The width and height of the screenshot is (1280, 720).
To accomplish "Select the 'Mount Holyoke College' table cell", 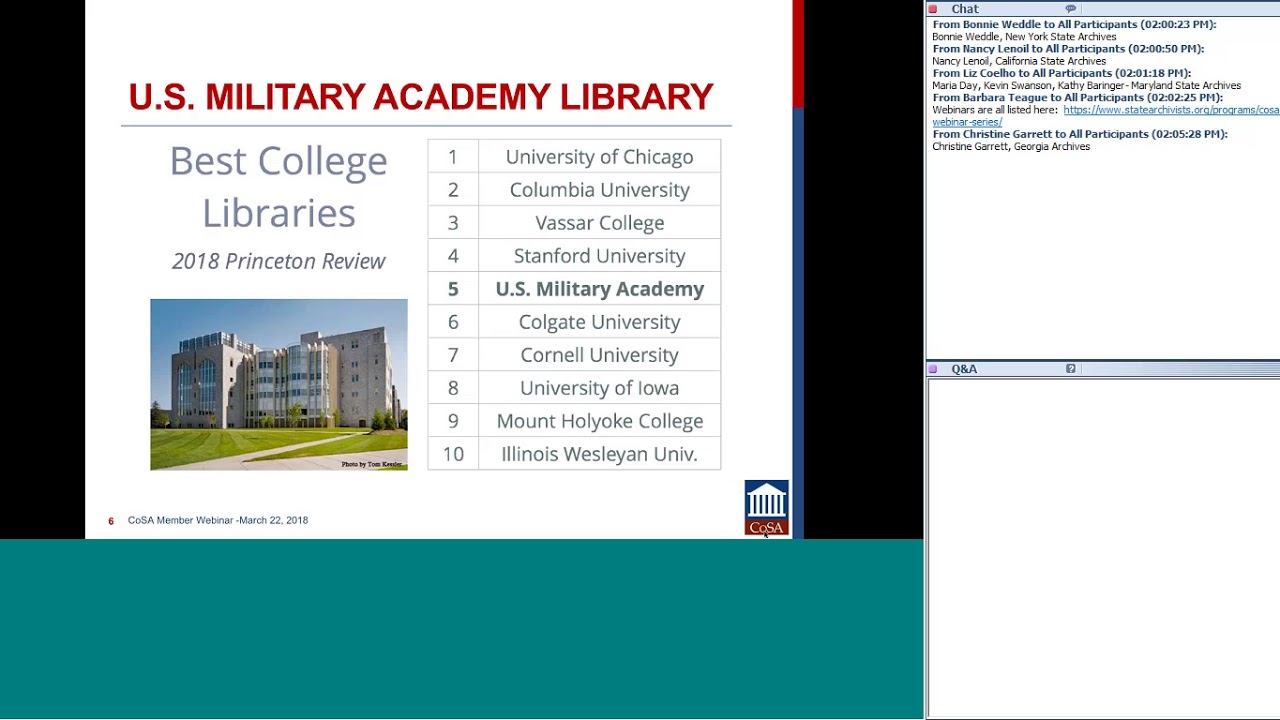I will coord(600,421).
